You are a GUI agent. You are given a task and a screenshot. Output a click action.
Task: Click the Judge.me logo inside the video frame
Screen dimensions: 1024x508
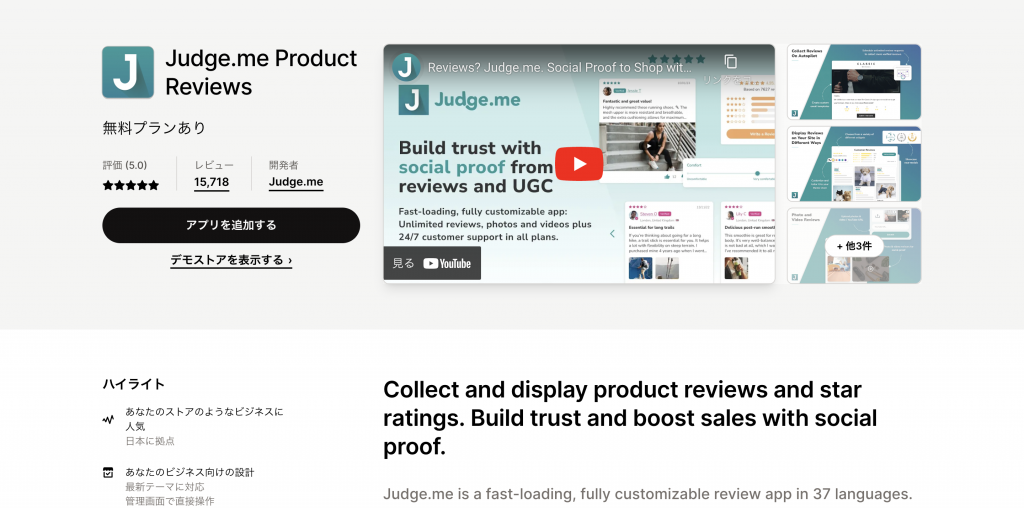(460, 100)
